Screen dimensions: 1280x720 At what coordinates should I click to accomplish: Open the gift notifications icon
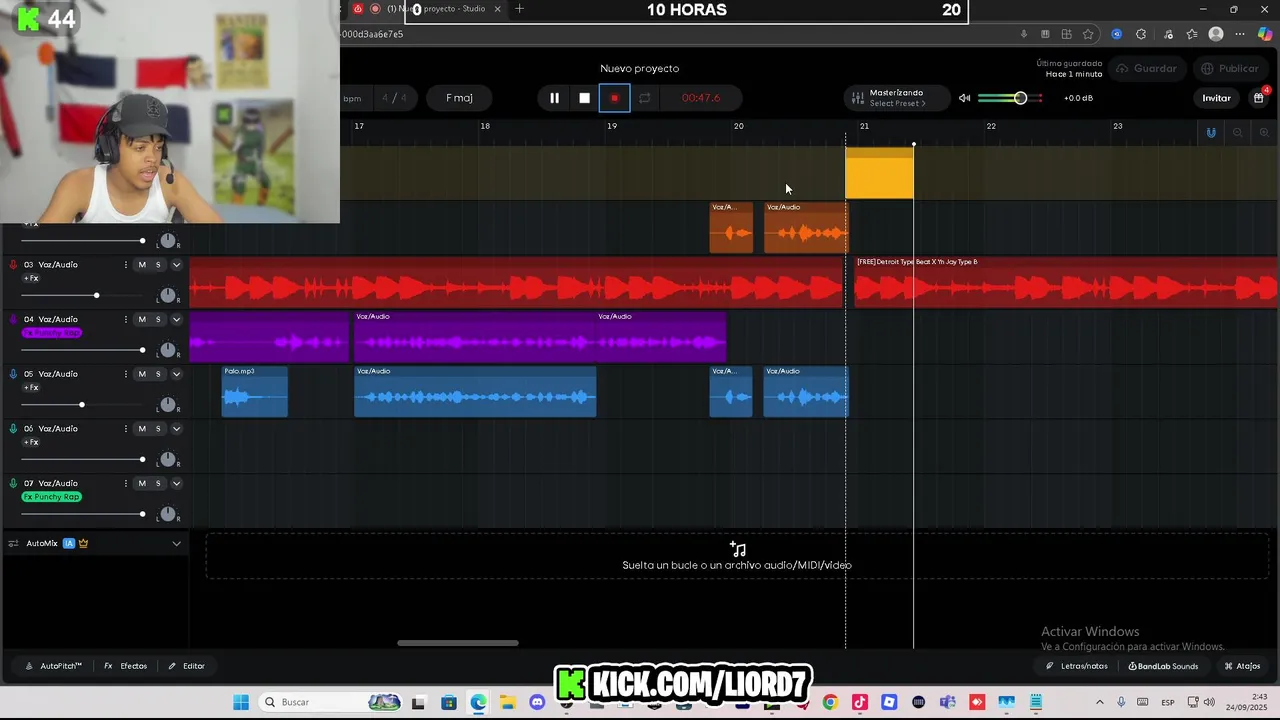point(1259,98)
